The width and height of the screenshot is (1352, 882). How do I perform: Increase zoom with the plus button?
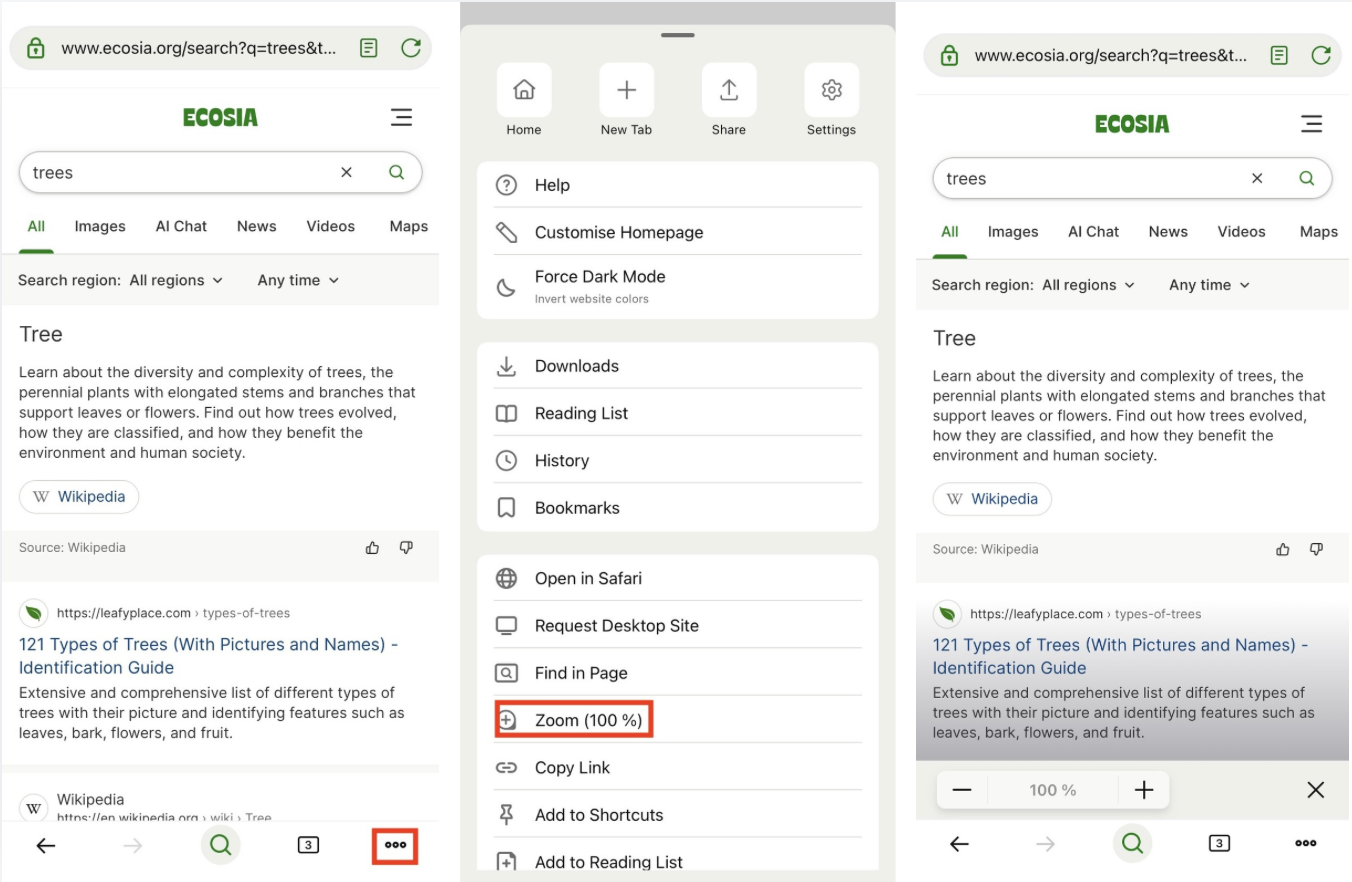pos(1144,790)
